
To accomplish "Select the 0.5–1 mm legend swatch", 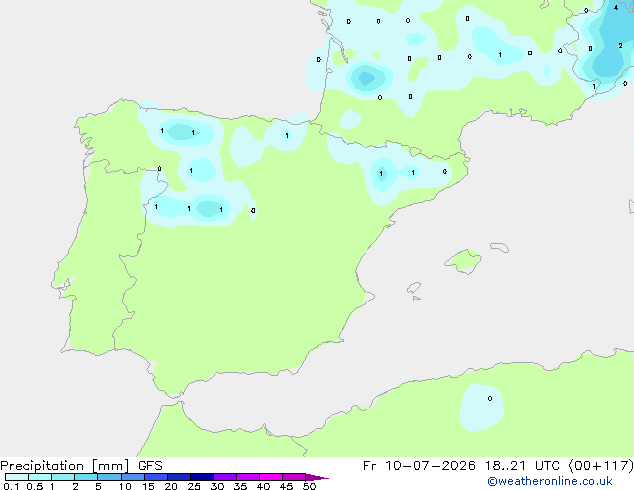I will (x=40, y=477).
